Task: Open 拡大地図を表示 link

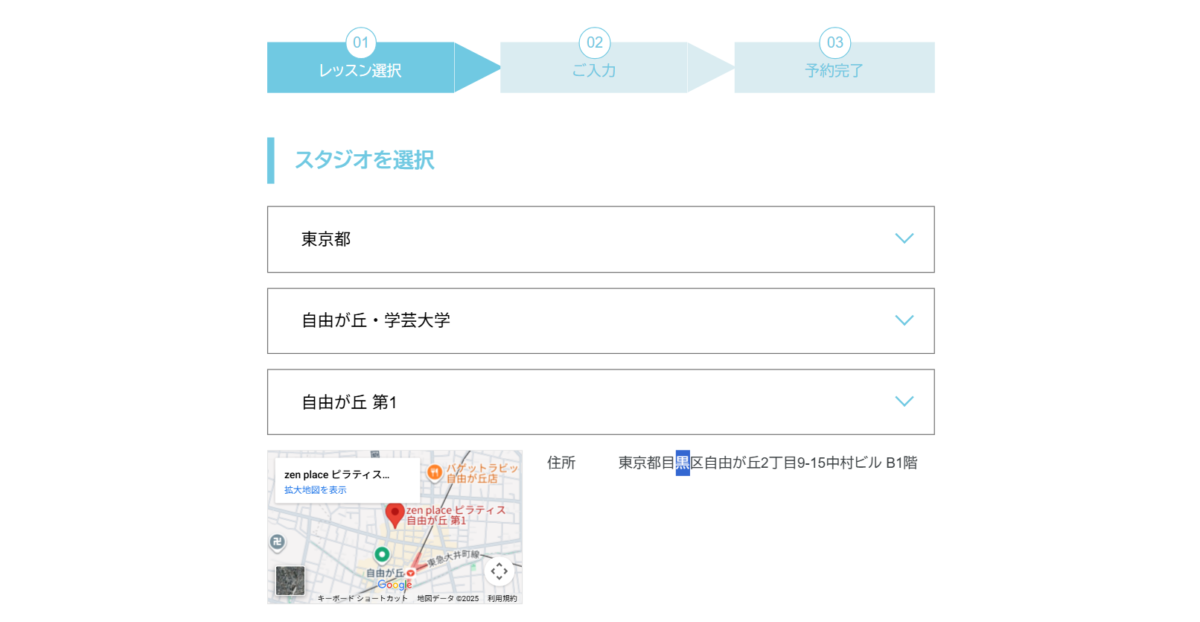Action: (x=315, y=489)
